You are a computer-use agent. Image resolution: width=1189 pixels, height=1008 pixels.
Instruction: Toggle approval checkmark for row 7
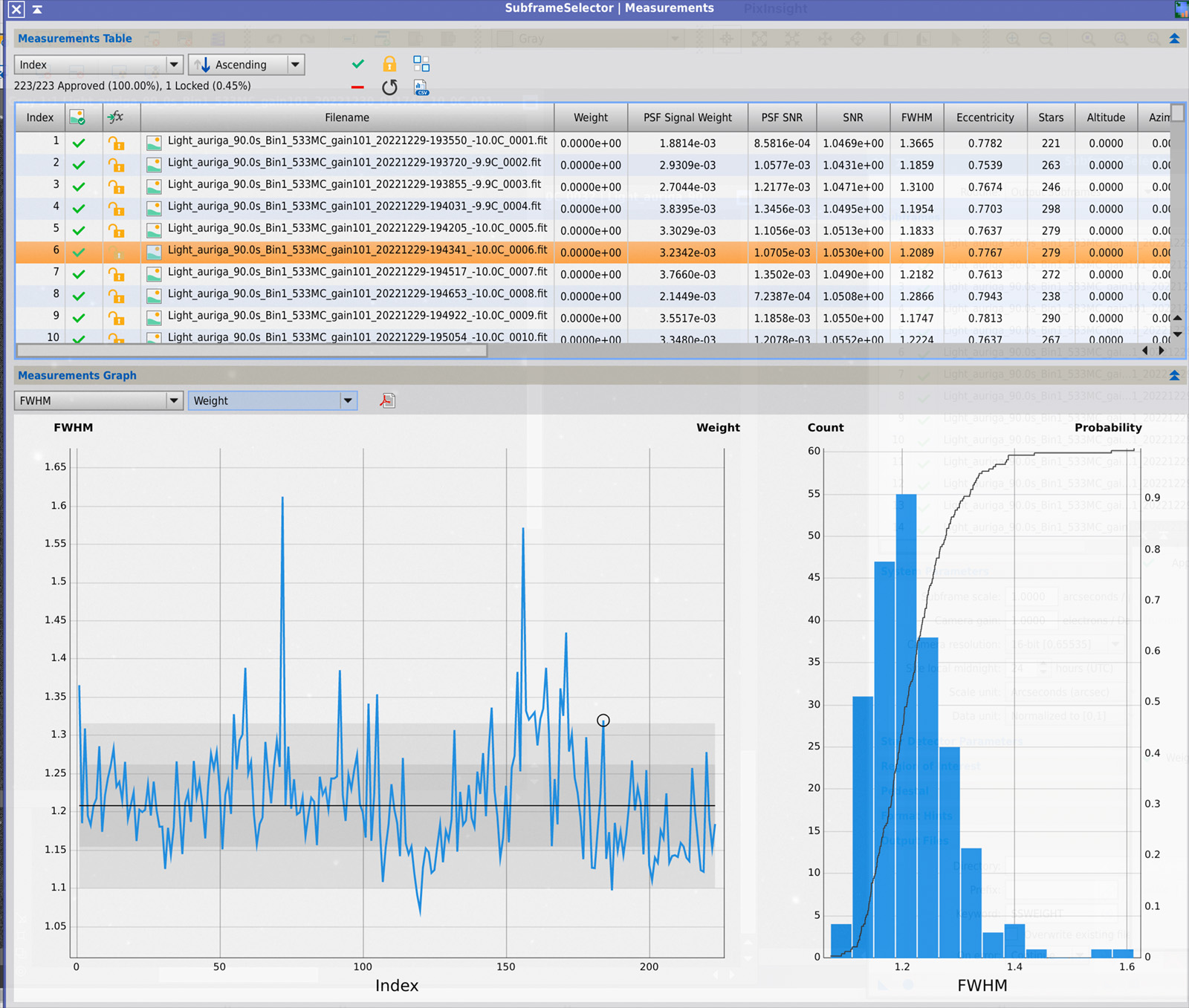79,275
